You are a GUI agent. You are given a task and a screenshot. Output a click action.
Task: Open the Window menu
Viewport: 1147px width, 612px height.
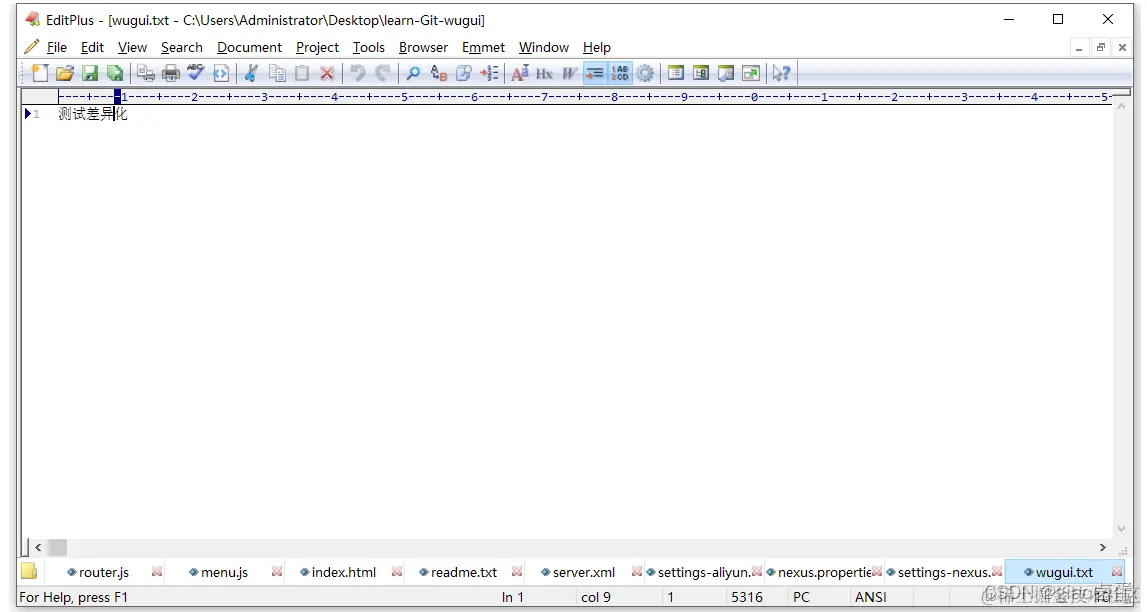pos(544,48)
